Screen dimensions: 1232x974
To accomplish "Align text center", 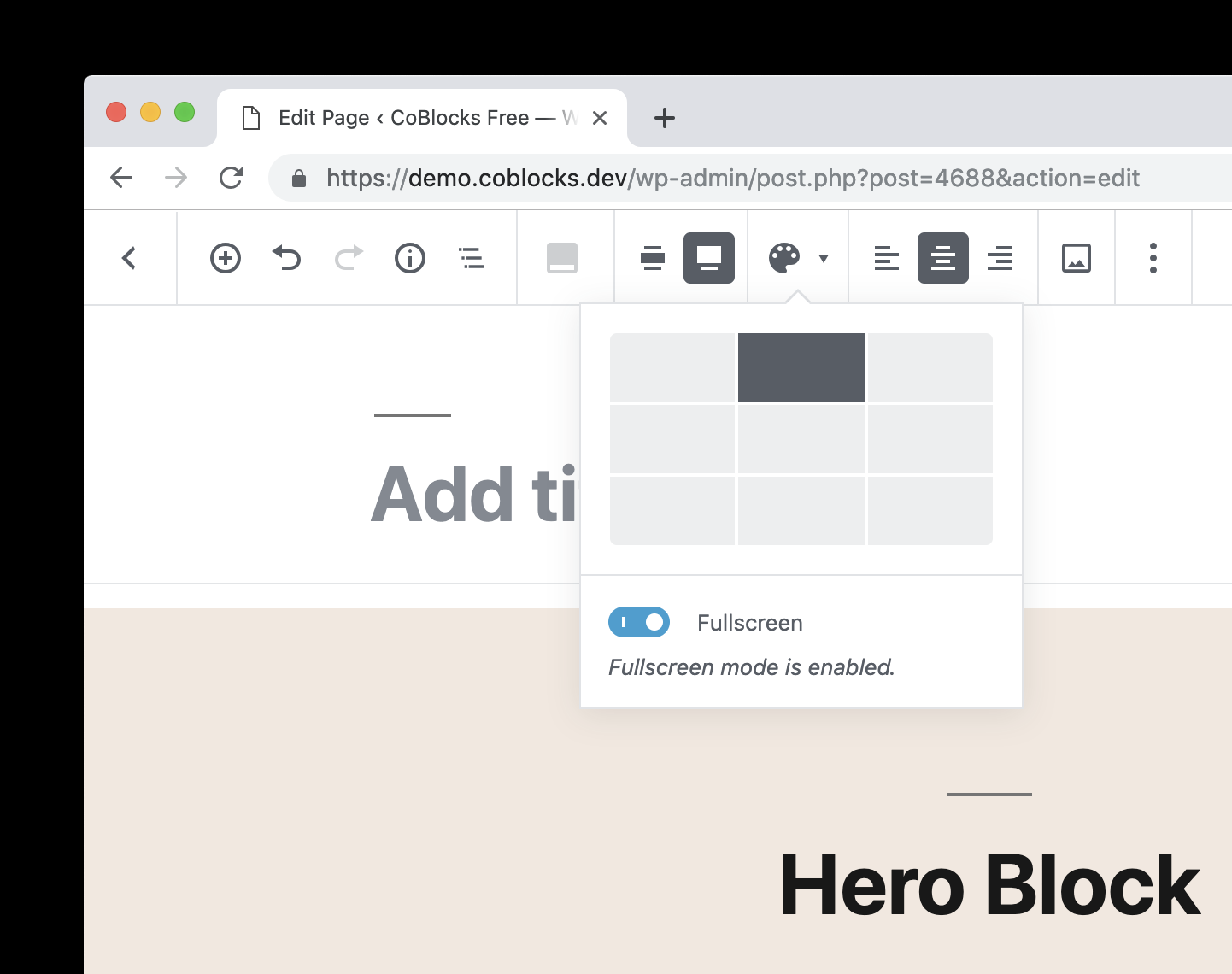I will click(943, 258).
